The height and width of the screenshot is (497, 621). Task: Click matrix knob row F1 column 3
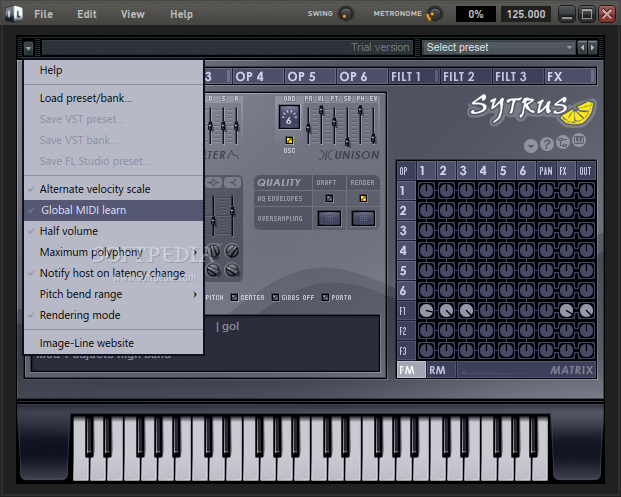tap(467, 311)
